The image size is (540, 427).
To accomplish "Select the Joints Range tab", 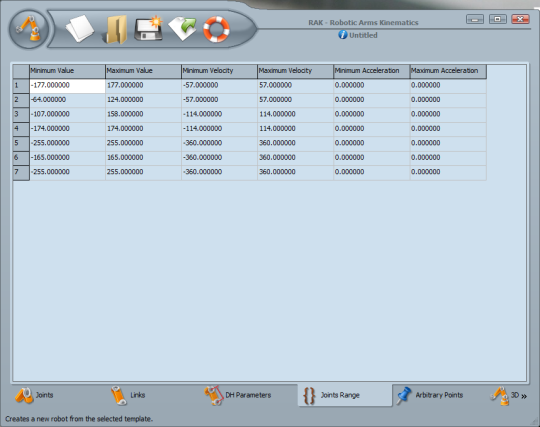I will click(345, 395).
